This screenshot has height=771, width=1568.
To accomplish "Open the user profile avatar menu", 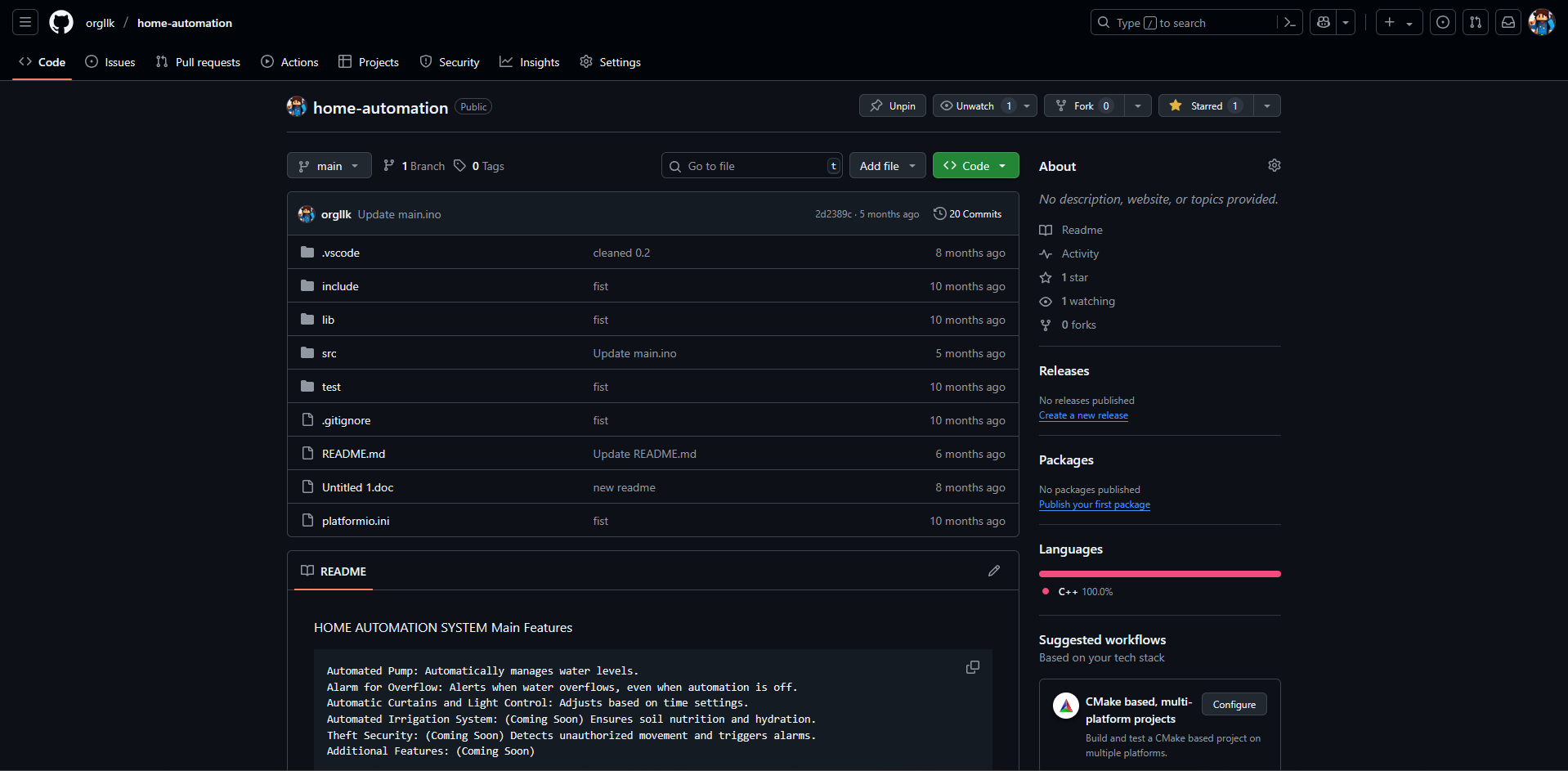I will [1542, 22].
